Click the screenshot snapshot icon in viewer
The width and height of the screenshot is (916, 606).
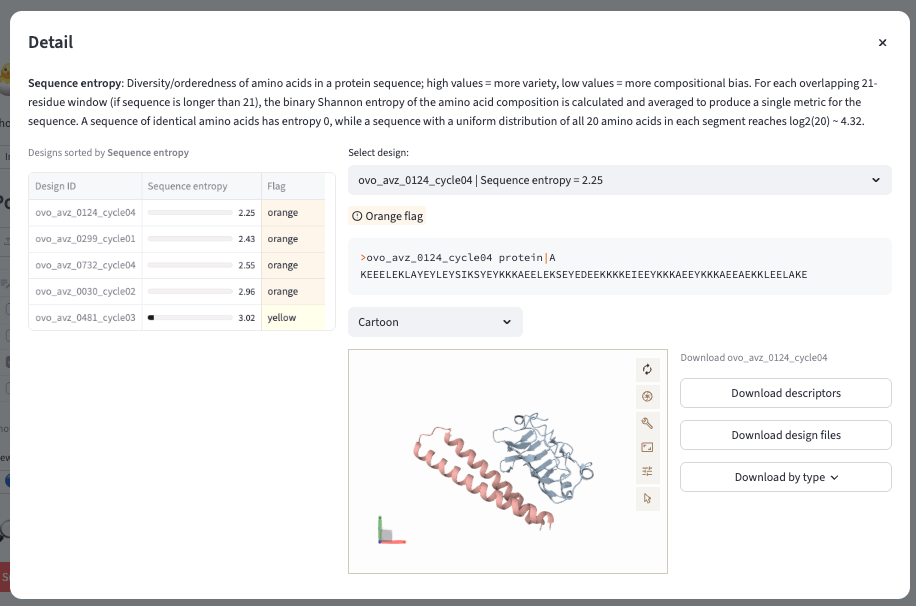[x=647, y=396]
